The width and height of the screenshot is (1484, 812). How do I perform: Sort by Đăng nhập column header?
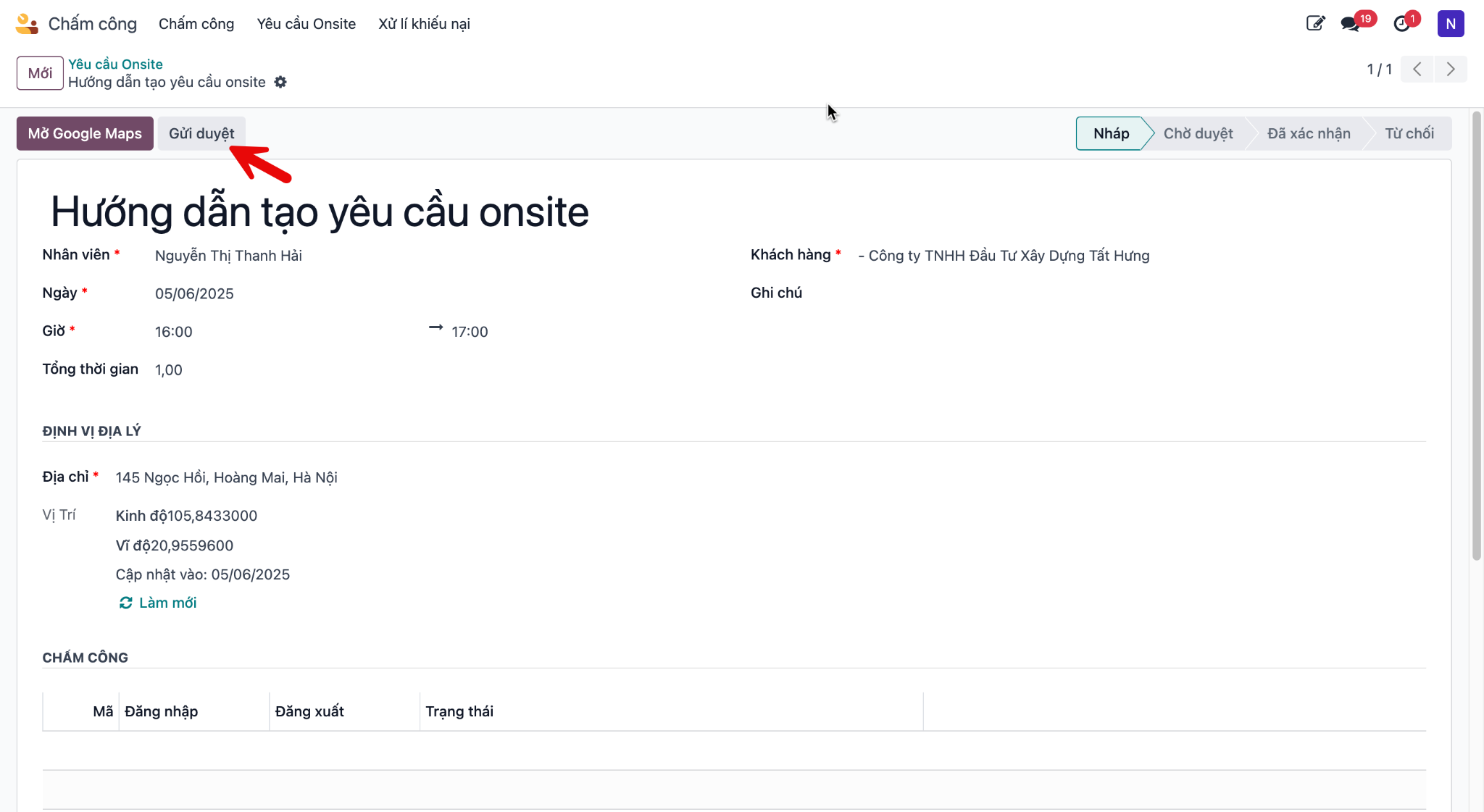click(x=193, y=711)
